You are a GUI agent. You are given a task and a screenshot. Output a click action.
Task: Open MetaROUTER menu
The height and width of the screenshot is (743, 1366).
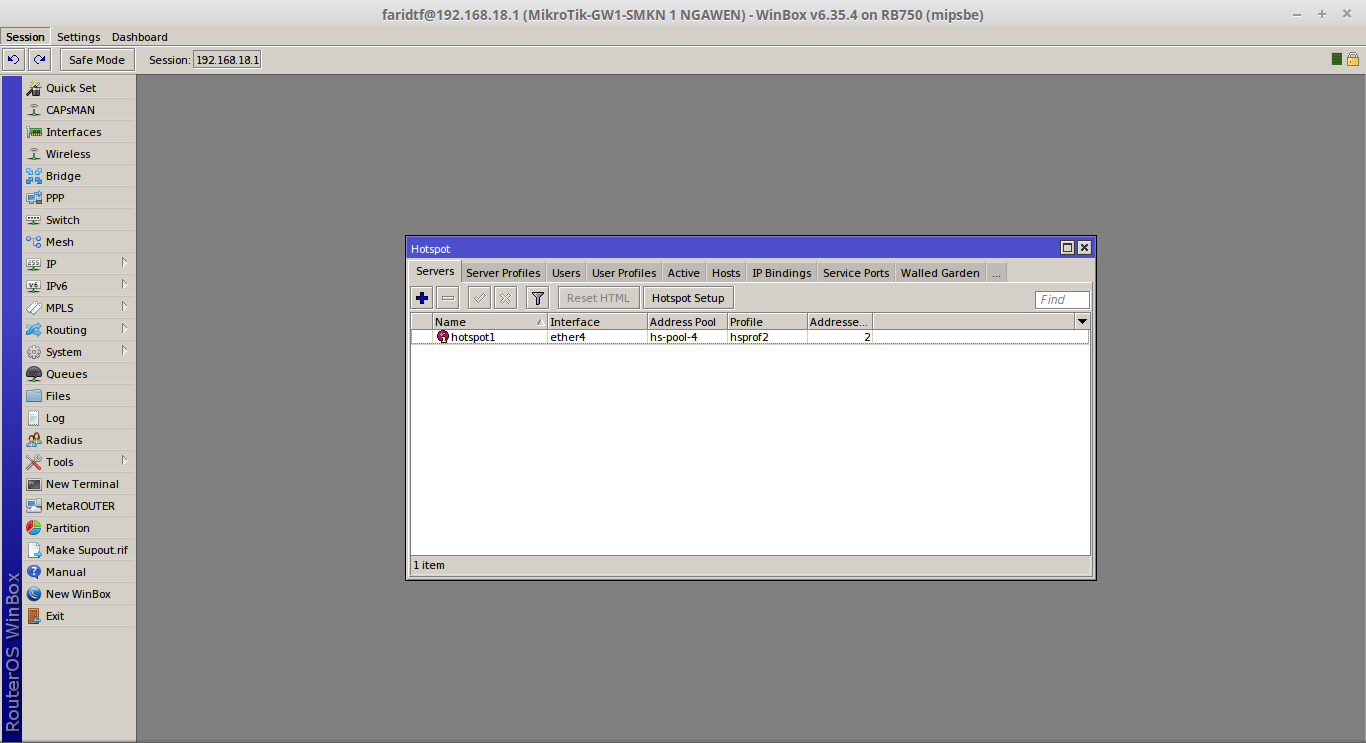(x=78, y=506)
